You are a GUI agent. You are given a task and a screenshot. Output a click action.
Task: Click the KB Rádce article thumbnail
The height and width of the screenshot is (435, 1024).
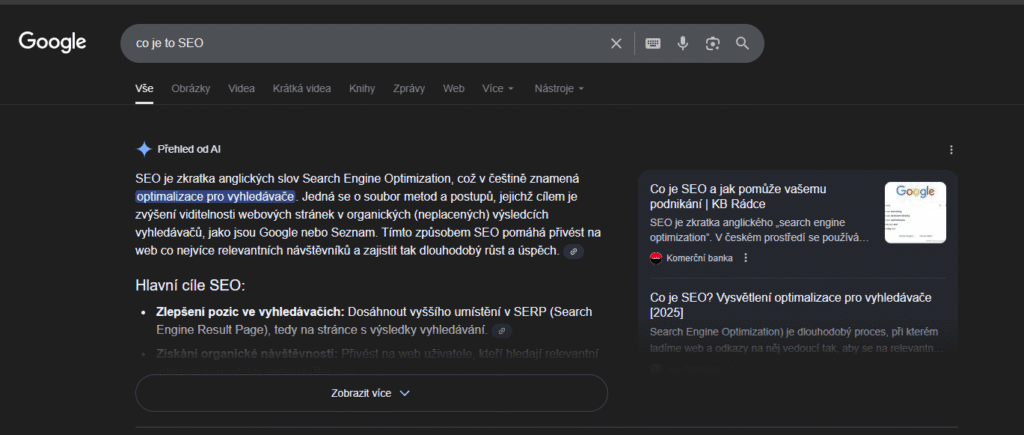pos(914,212)
